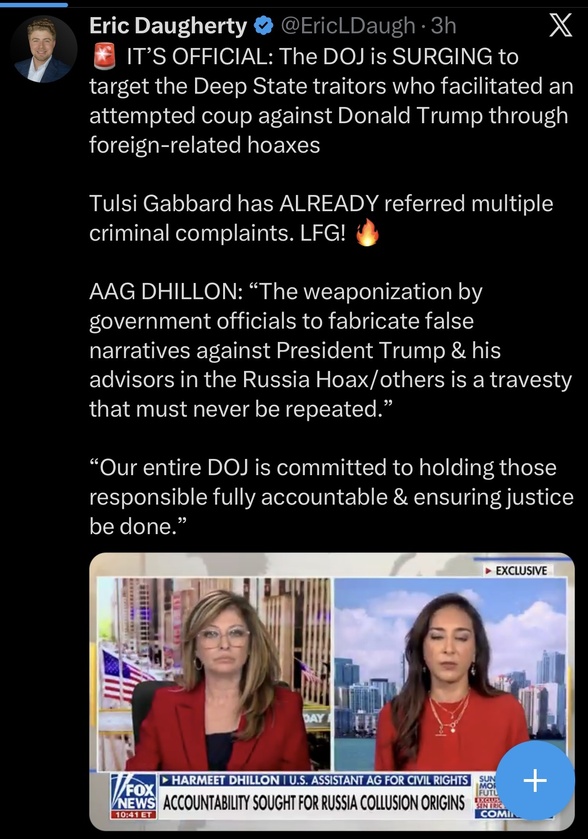588x839 pixels.
Task: Click the blue loading progress bar
Action: pos(34,4)
